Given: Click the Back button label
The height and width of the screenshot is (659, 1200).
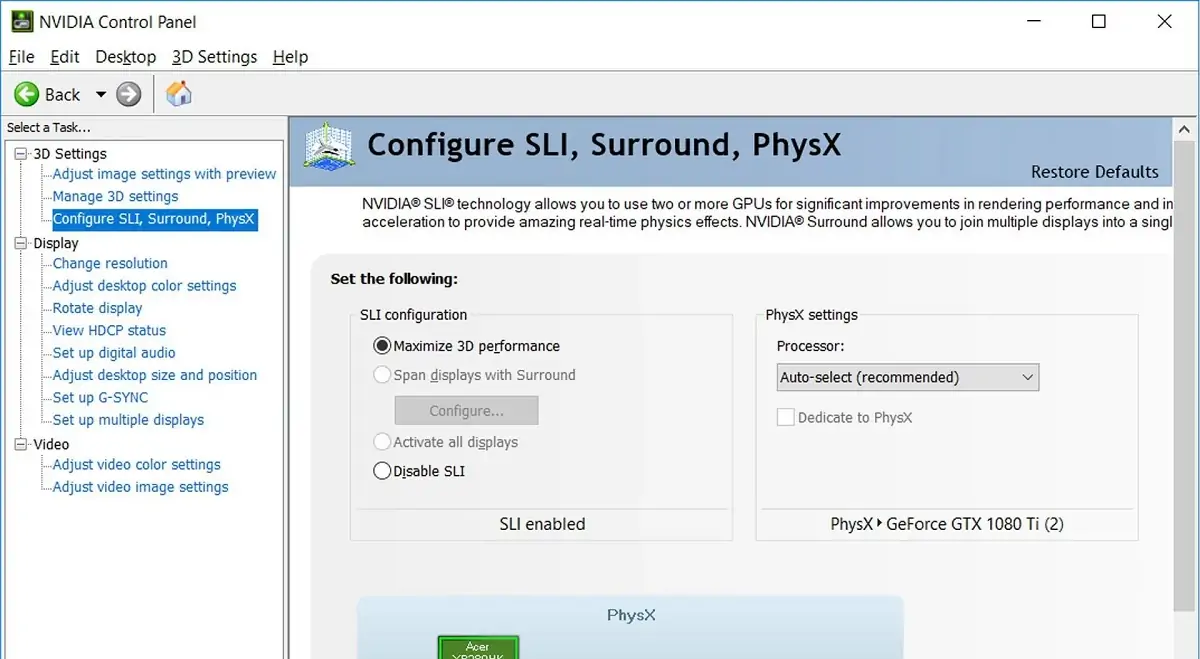Looking at the screenshot, I should tap(62, 95).
